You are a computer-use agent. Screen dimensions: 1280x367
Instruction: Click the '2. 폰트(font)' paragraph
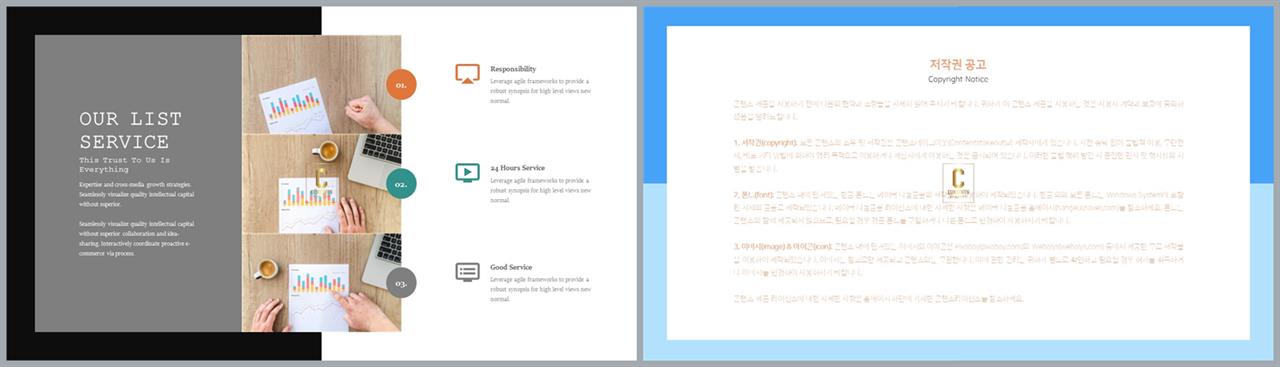point(958,209)
